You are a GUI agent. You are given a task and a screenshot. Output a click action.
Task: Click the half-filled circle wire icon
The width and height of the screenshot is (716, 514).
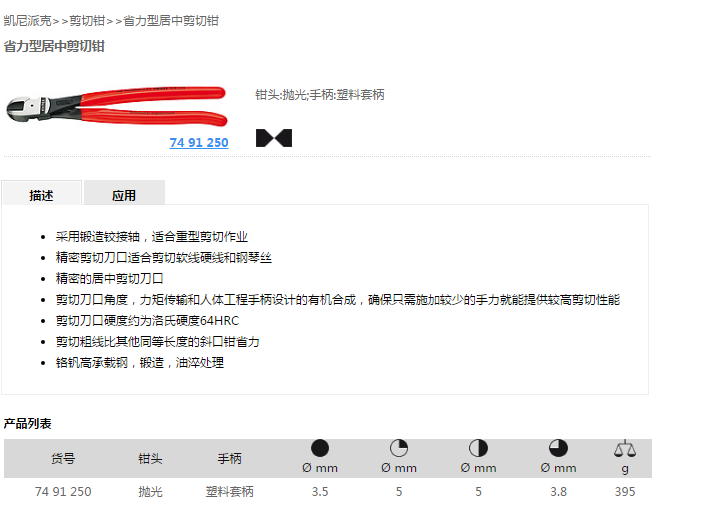pyautogui.click(x=478, y=448)
